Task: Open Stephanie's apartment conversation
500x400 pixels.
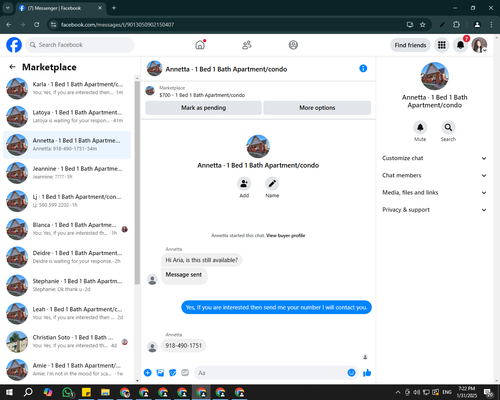Action: click(x=67, y=285)
